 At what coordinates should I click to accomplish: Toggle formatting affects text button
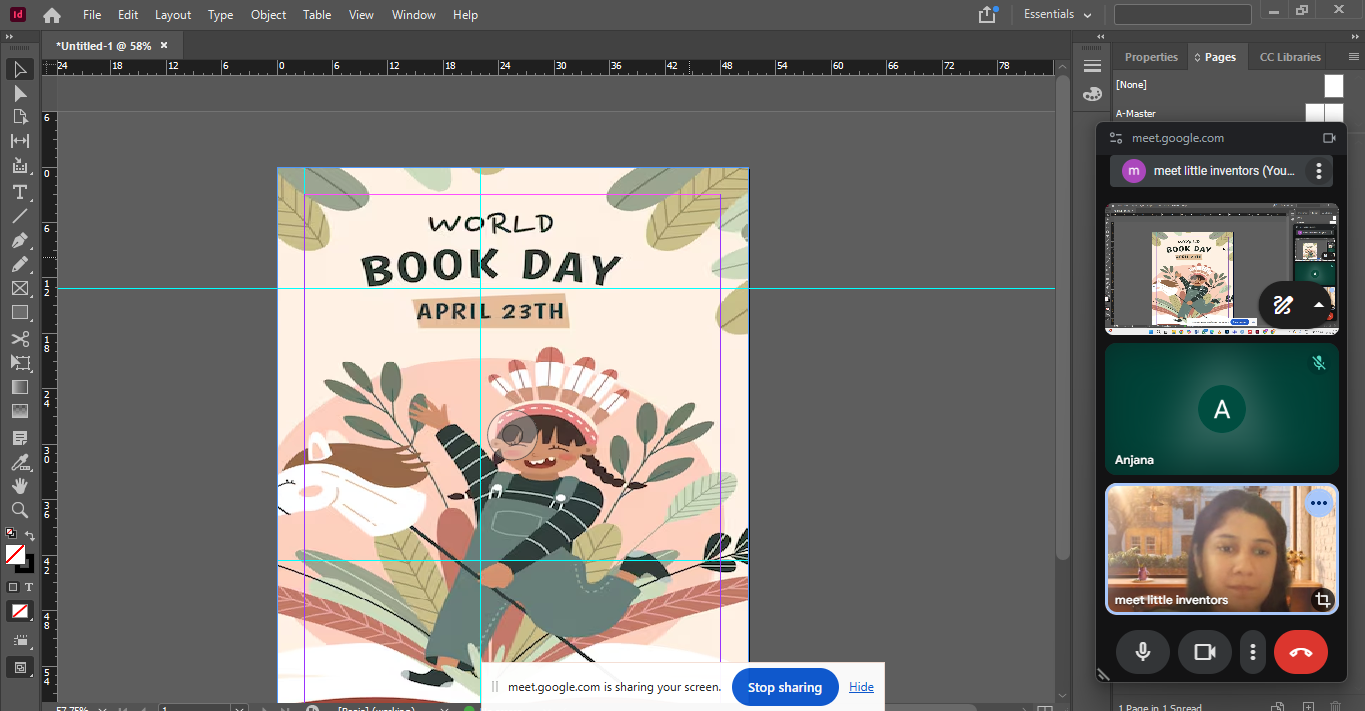29,587
